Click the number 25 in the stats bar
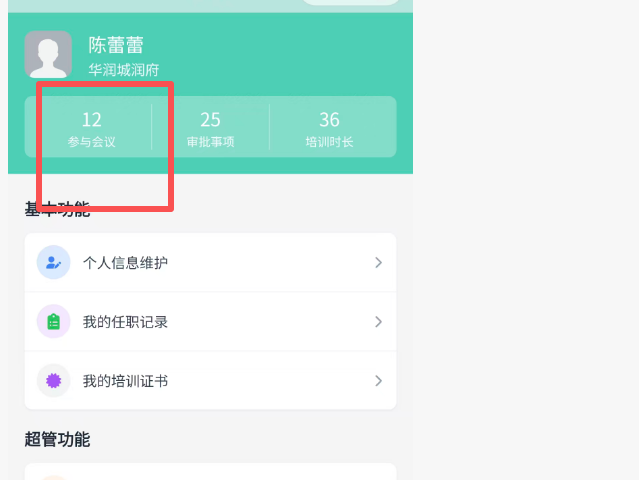Image resolution: width=639 pixels, height=480 pixels. point(210,121)
